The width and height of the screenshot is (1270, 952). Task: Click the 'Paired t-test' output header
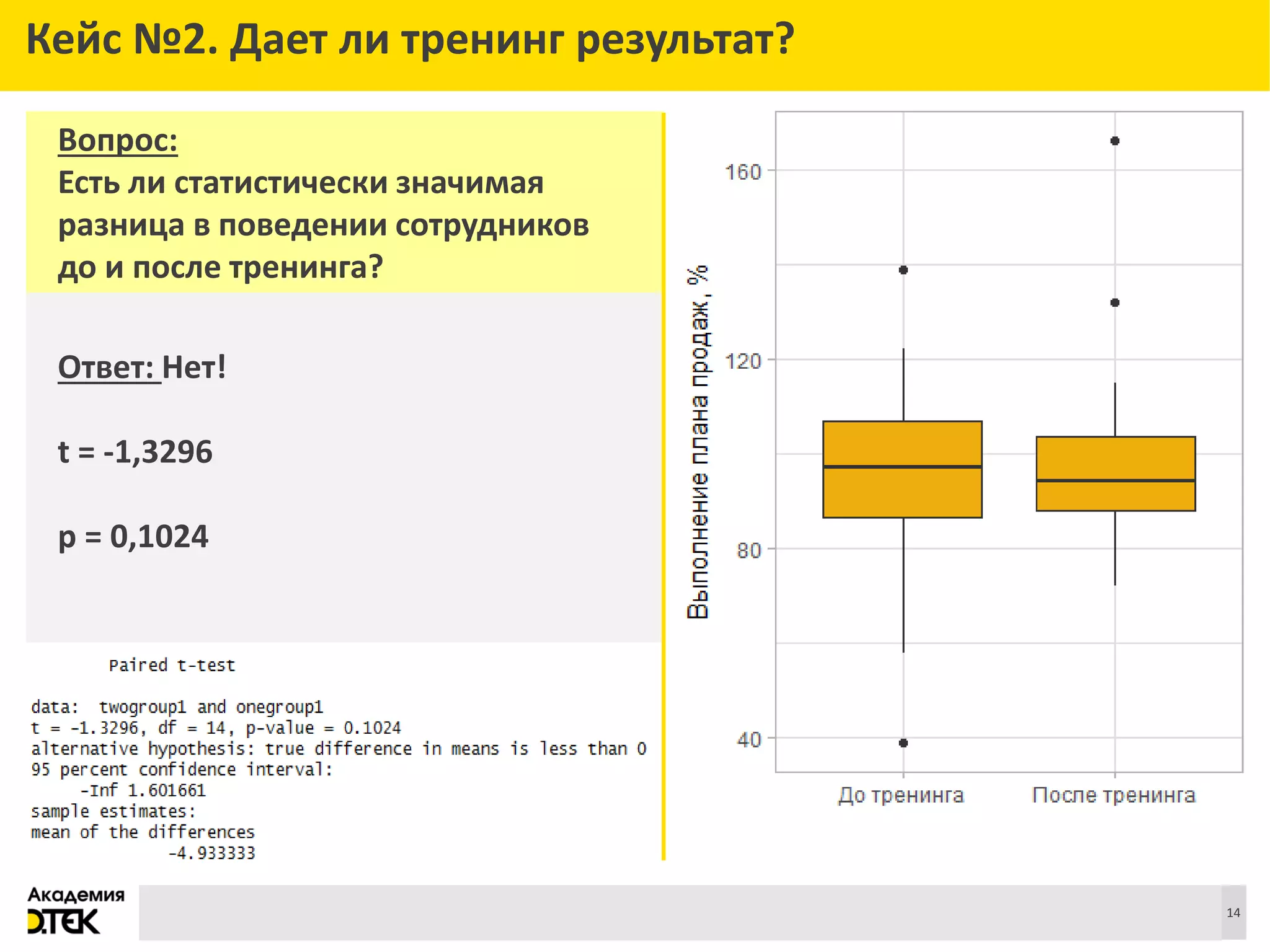click(x=172, y=666)
